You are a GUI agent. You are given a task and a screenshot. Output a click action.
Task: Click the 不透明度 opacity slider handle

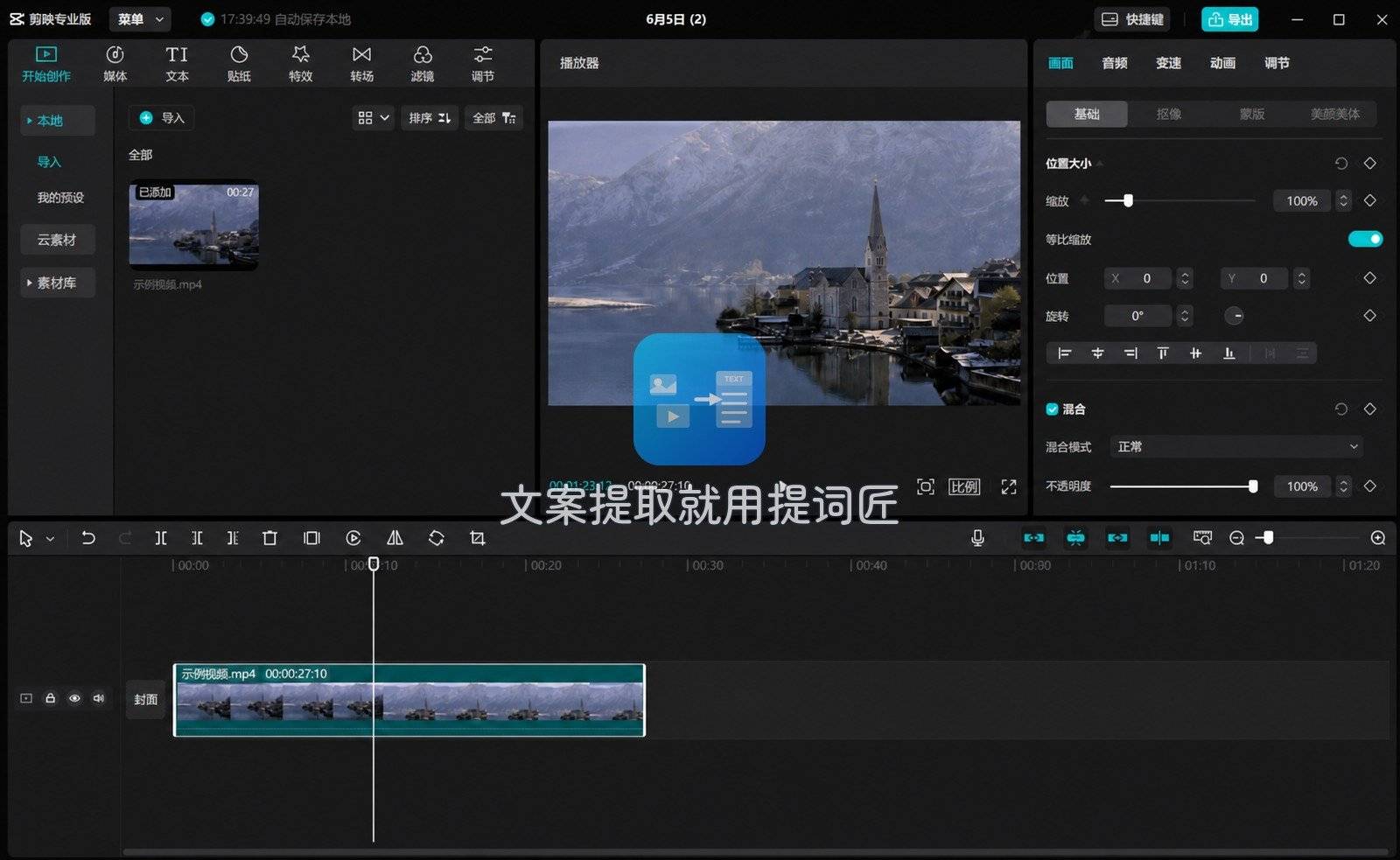pos(1253,486)
